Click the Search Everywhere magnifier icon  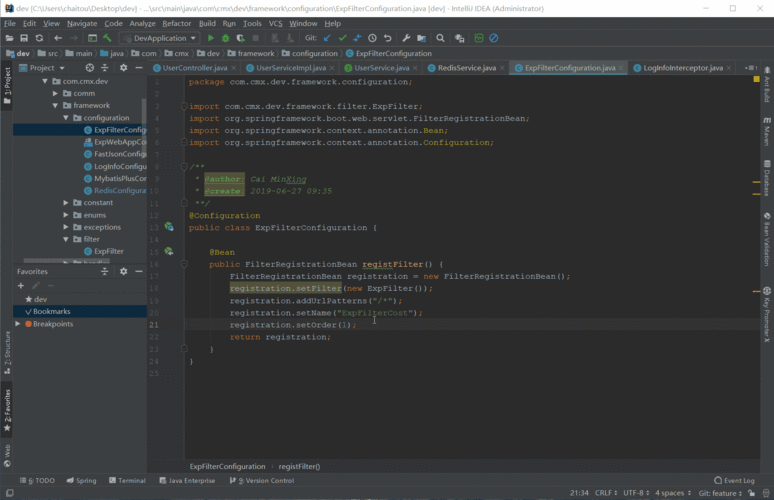pyautogui.click(x=442, y=38)
